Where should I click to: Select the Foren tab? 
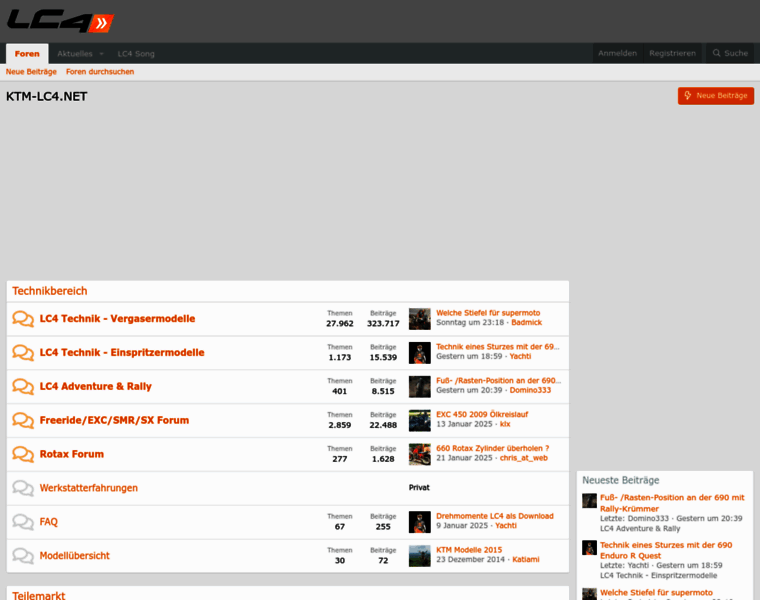(27, 53)
